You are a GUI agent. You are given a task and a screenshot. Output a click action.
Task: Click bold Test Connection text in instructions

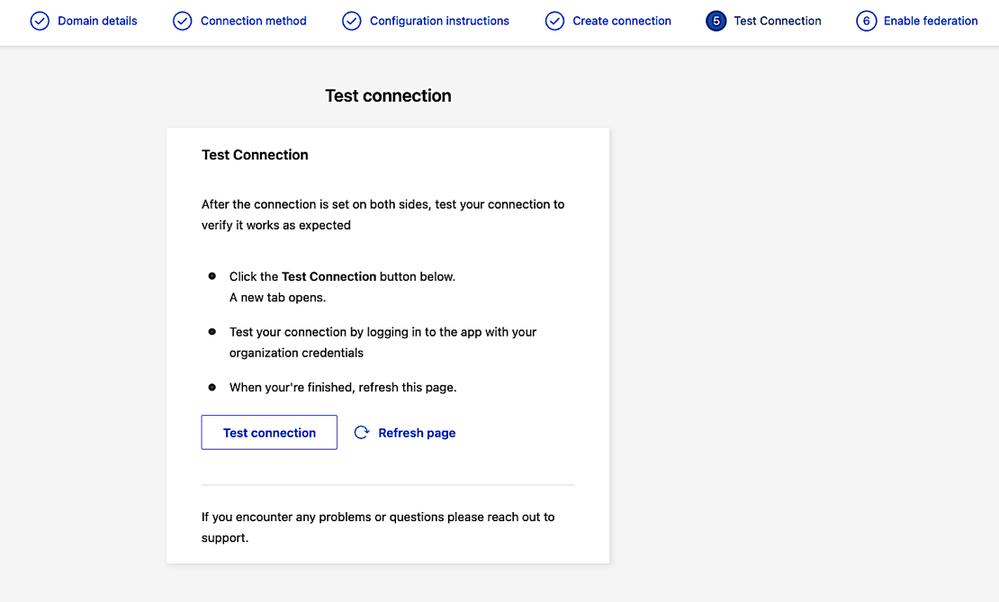pyautogui.click(x=329, y=277)
